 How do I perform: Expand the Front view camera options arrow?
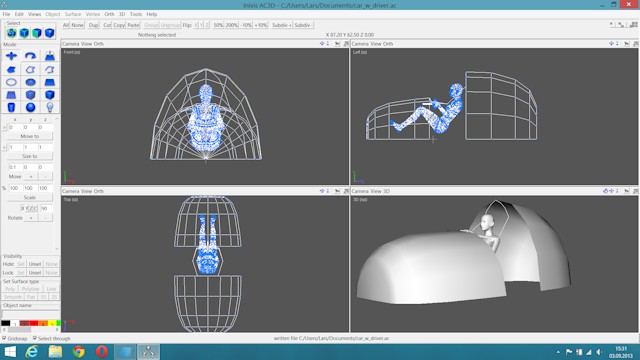328,43
